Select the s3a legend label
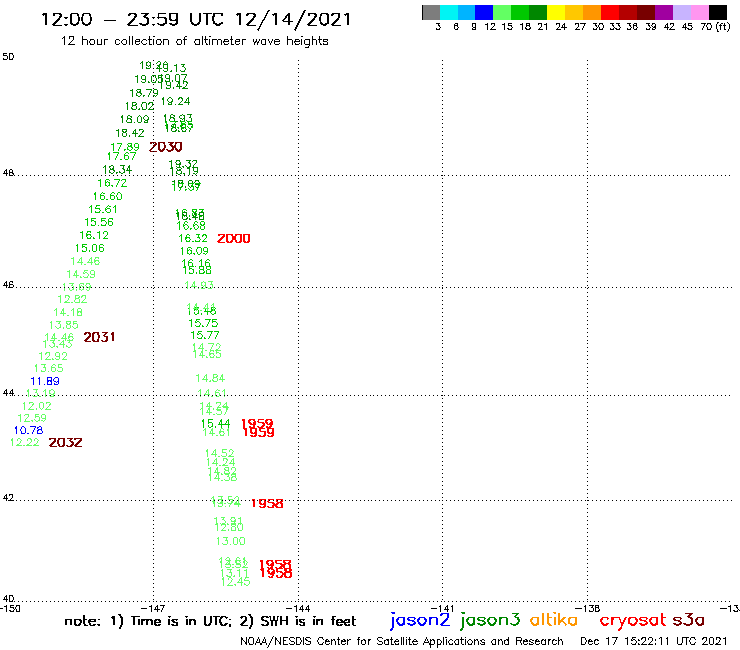740x650 pixels. click(689, 620)
